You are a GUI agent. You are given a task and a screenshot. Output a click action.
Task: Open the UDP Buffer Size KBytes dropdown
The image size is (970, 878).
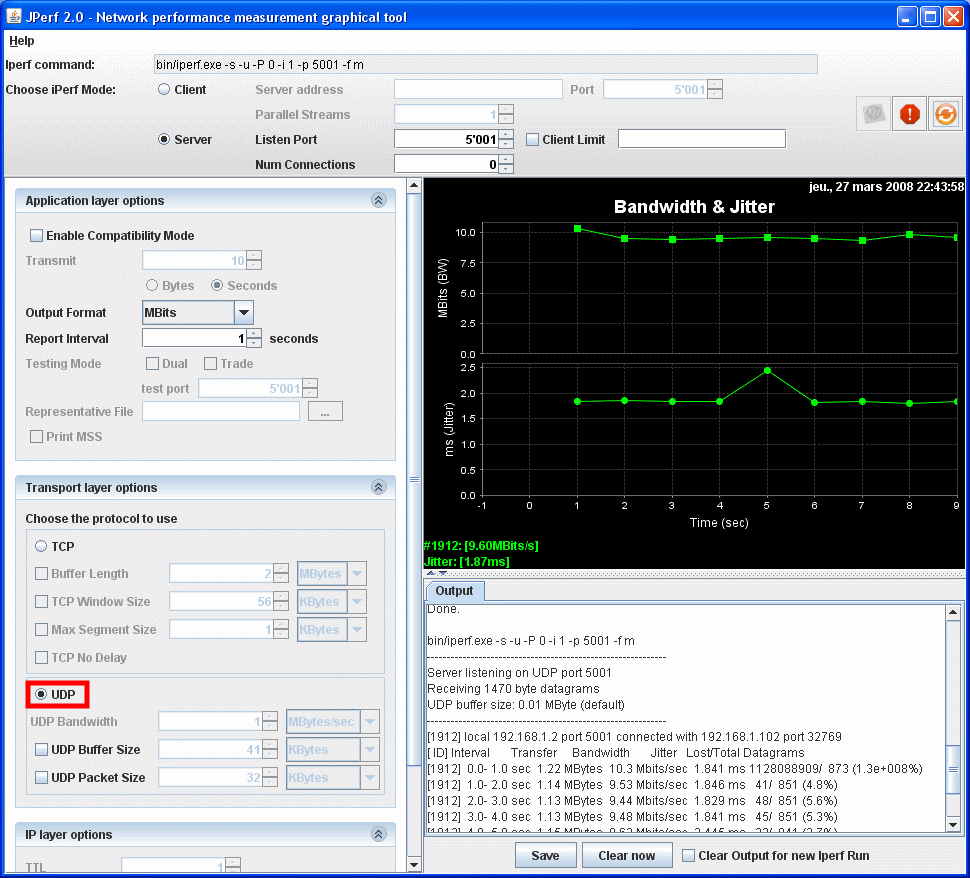click(x=370, y=749)
